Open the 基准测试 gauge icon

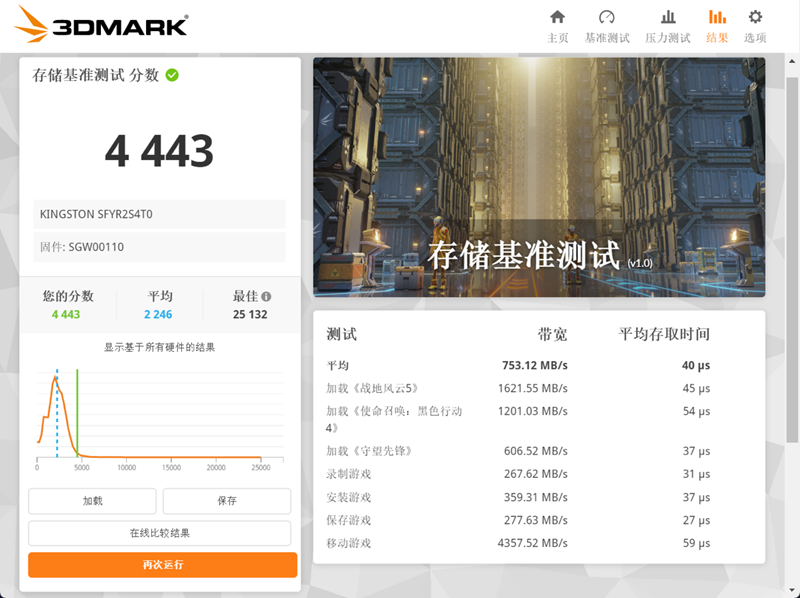tap(607, 17)
